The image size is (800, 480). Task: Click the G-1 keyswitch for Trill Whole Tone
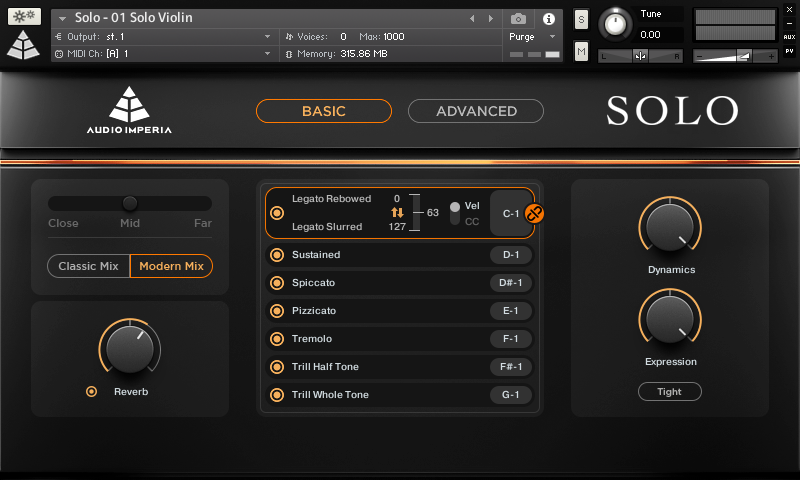511,395
